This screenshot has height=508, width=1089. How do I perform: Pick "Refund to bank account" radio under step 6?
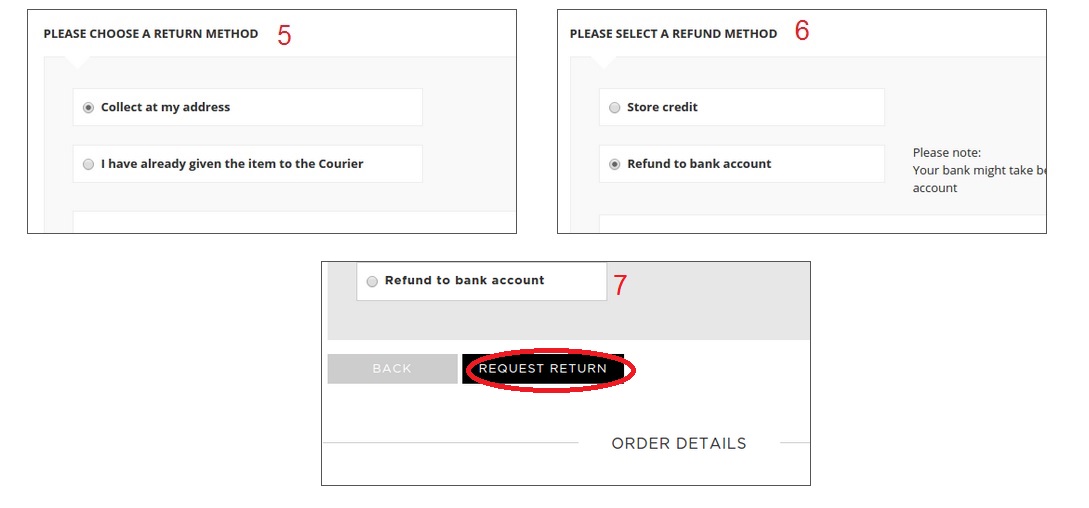[x=615, y=164]
